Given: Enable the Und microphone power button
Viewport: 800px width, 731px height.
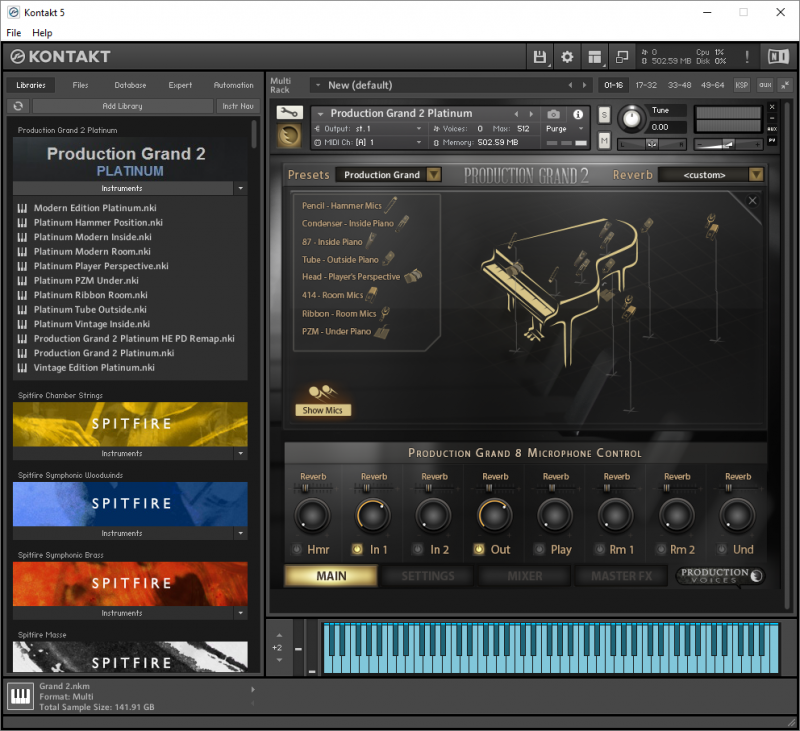Looking at the screenshot, I should (x=721, y=549).
